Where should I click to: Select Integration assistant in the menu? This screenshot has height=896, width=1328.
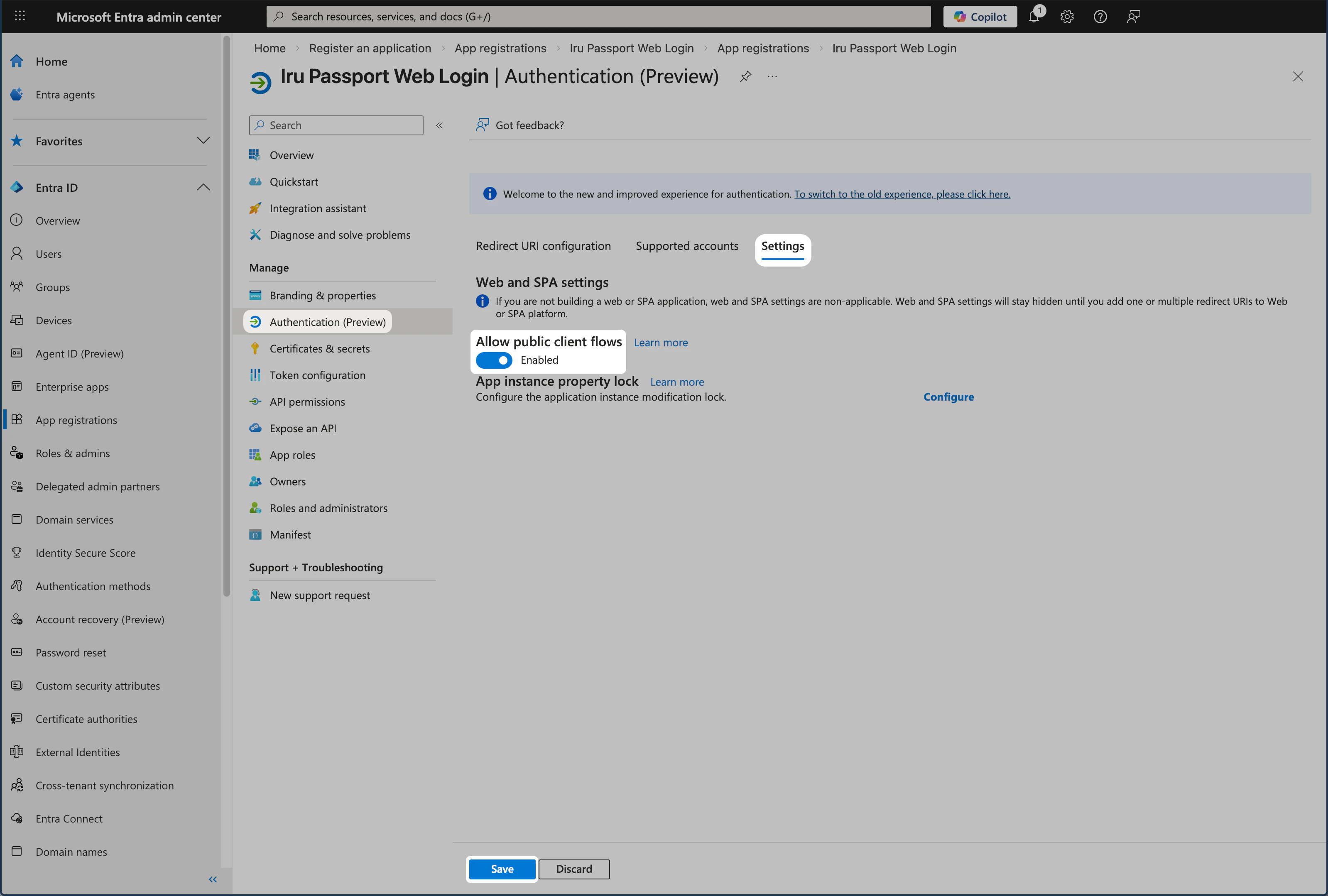click(x=318, y=208)
